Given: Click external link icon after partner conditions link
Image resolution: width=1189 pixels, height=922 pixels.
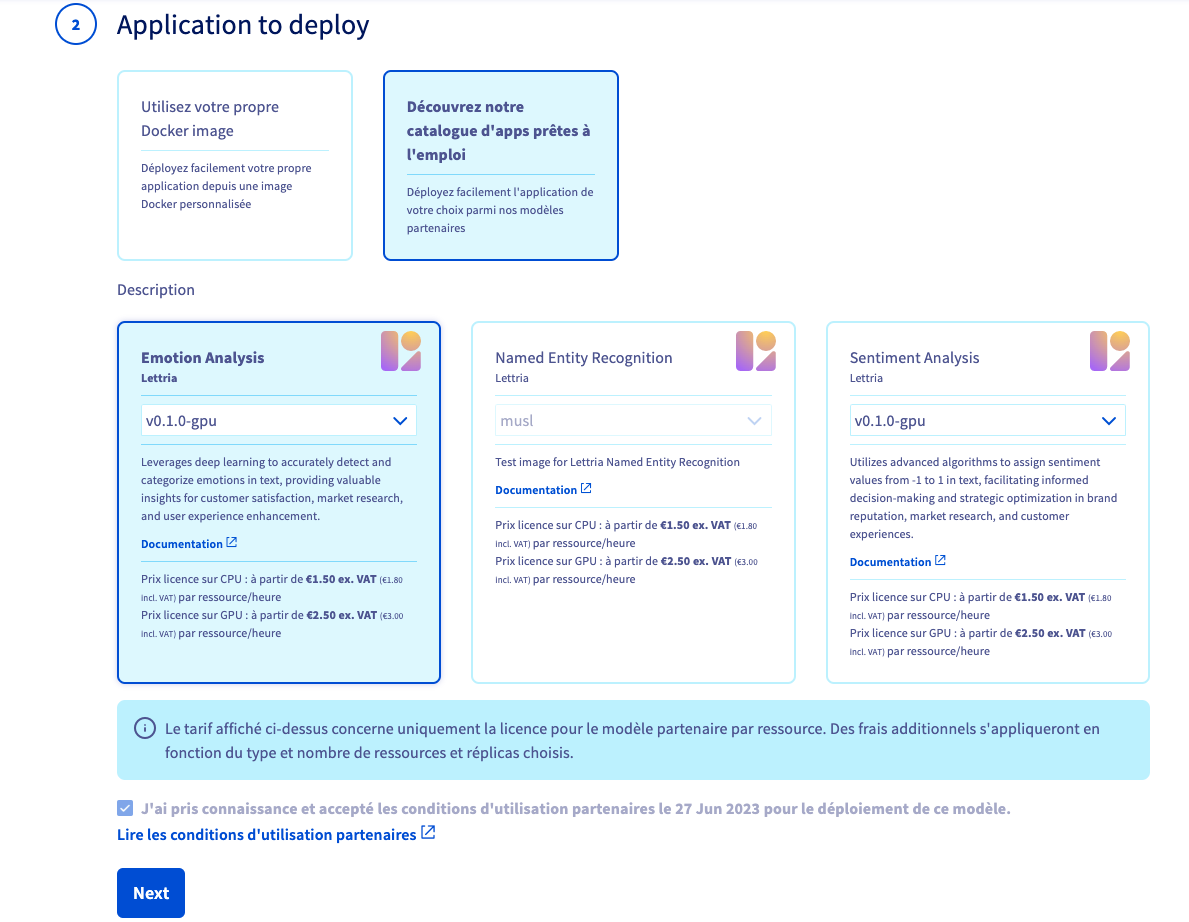Looking at the screenshot, I should point(428,833).
